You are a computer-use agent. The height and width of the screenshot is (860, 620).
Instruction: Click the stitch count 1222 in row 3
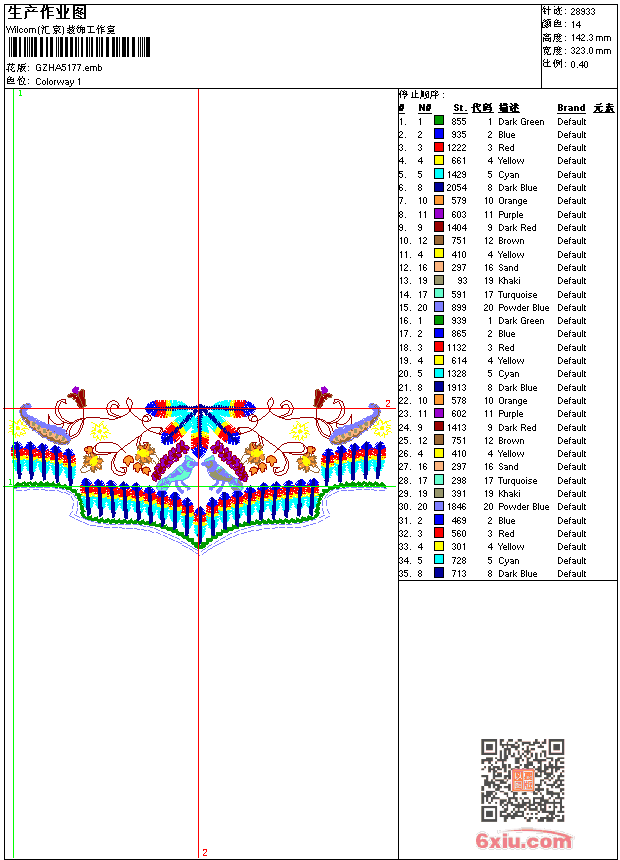456,148
